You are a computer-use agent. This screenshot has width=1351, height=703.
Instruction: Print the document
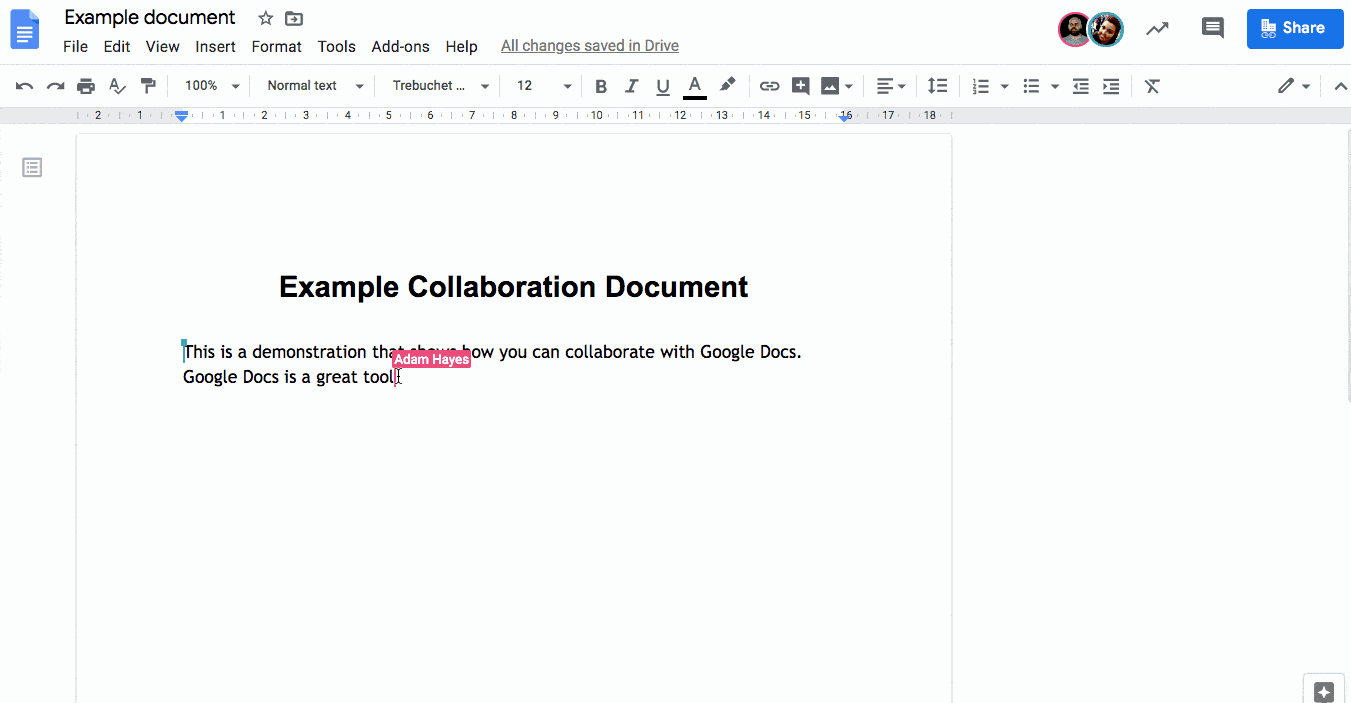coord(86,86)
